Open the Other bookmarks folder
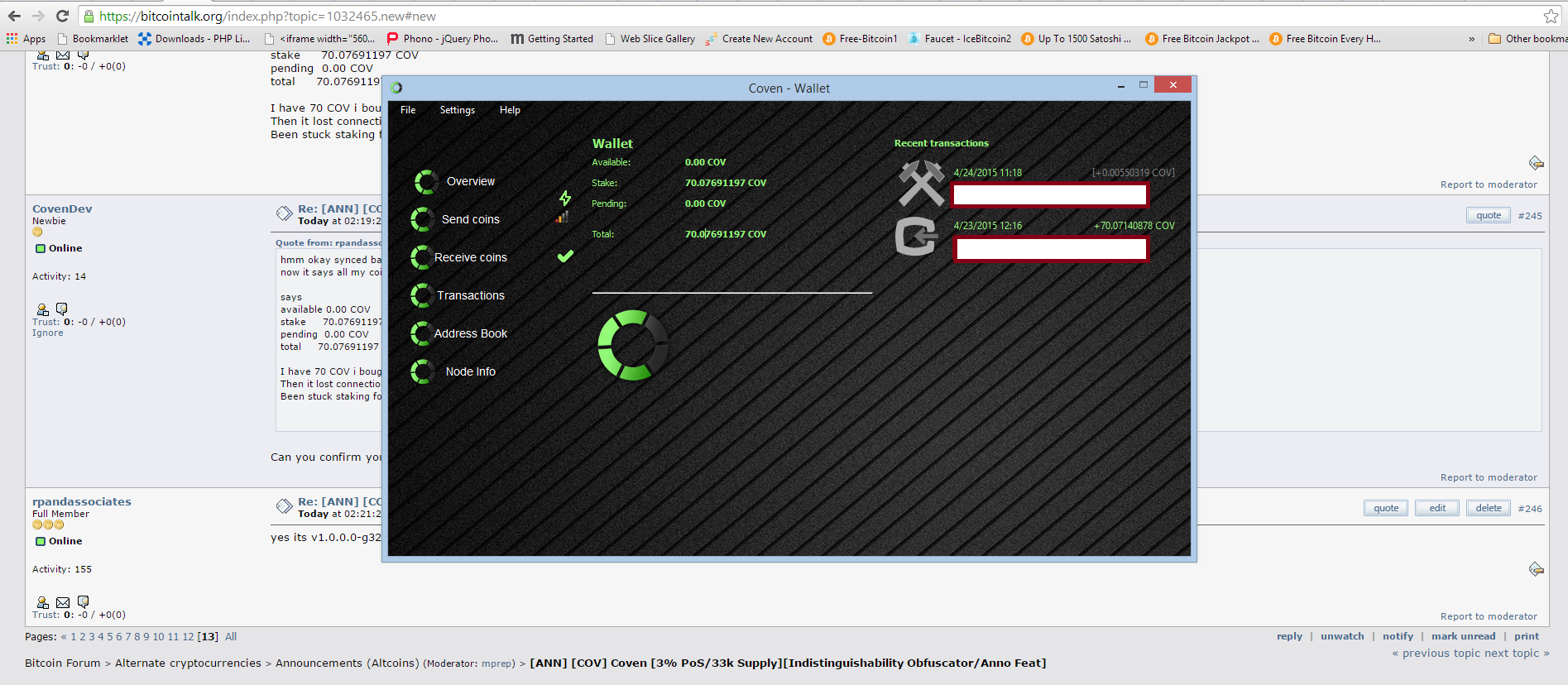The image size is (1568, 685). [x=1527, y=39]
